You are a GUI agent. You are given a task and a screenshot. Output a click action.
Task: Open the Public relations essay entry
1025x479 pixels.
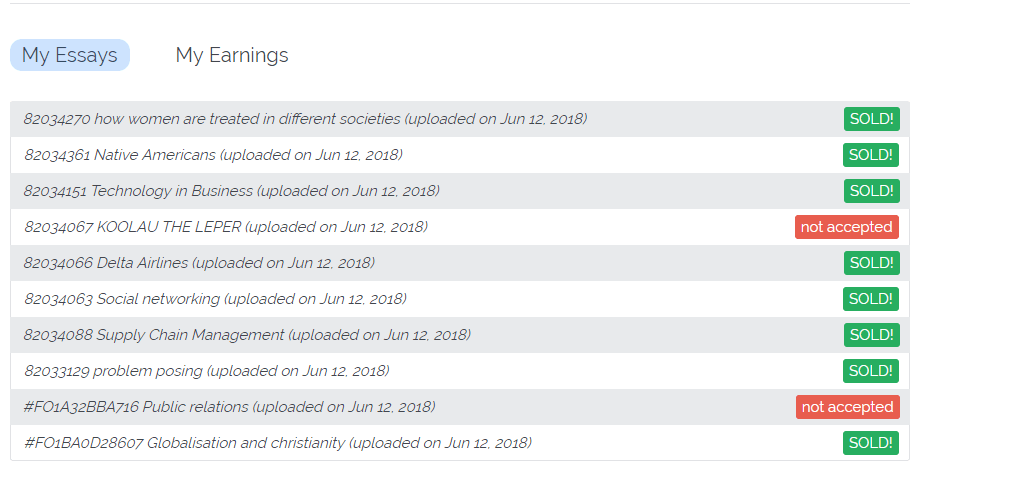(x=229, y=407)
